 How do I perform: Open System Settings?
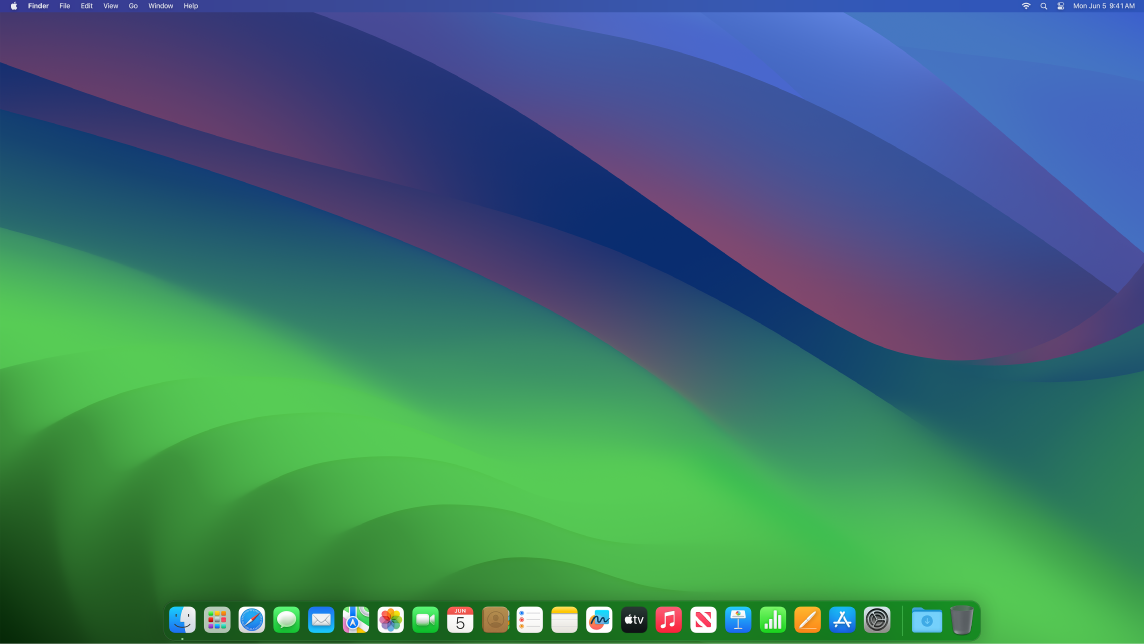(x=876, y=620)
